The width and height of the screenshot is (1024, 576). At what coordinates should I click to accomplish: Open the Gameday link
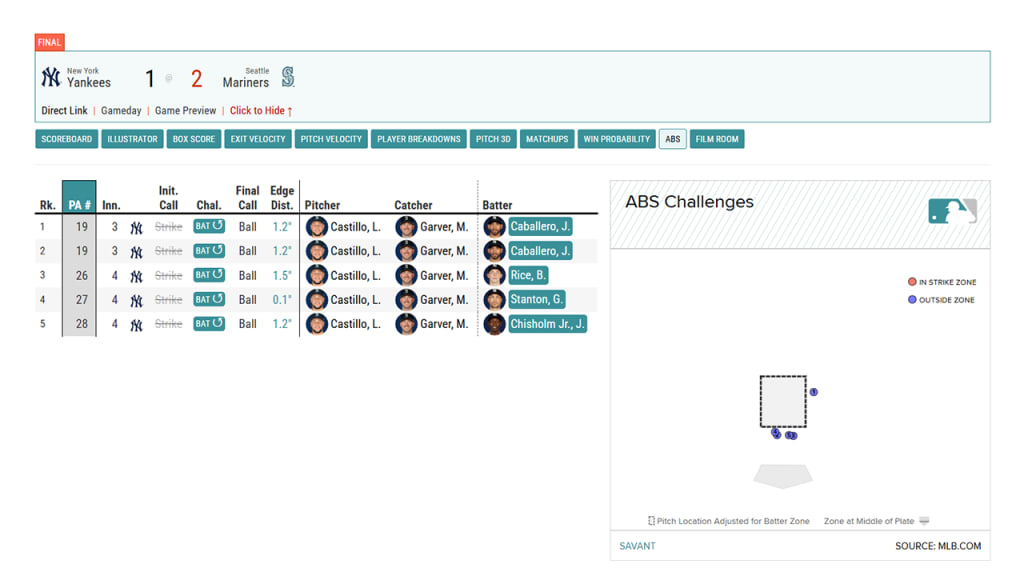click(x=121, y=111)
